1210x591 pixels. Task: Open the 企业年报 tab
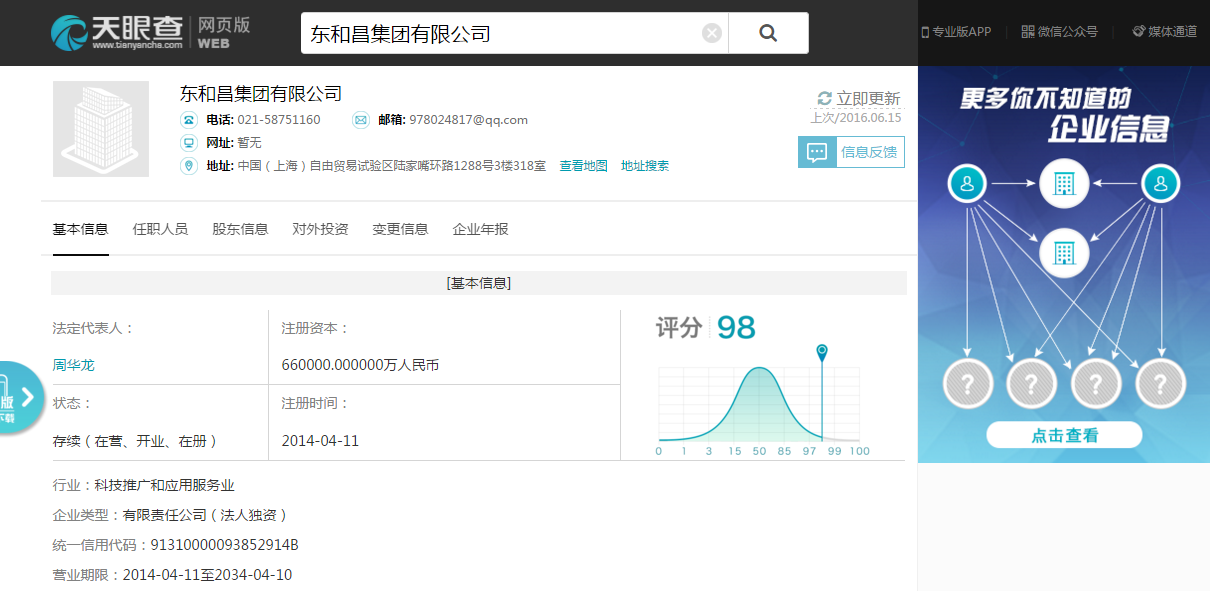pos(480,229)
